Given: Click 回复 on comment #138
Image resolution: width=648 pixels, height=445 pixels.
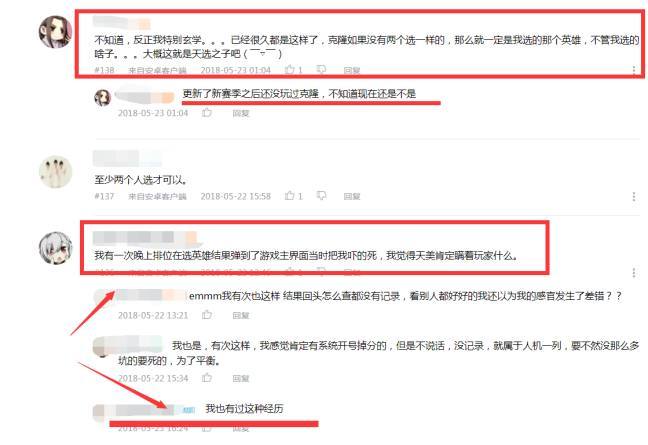Looking at the screenshot, I should coord(352,70).
